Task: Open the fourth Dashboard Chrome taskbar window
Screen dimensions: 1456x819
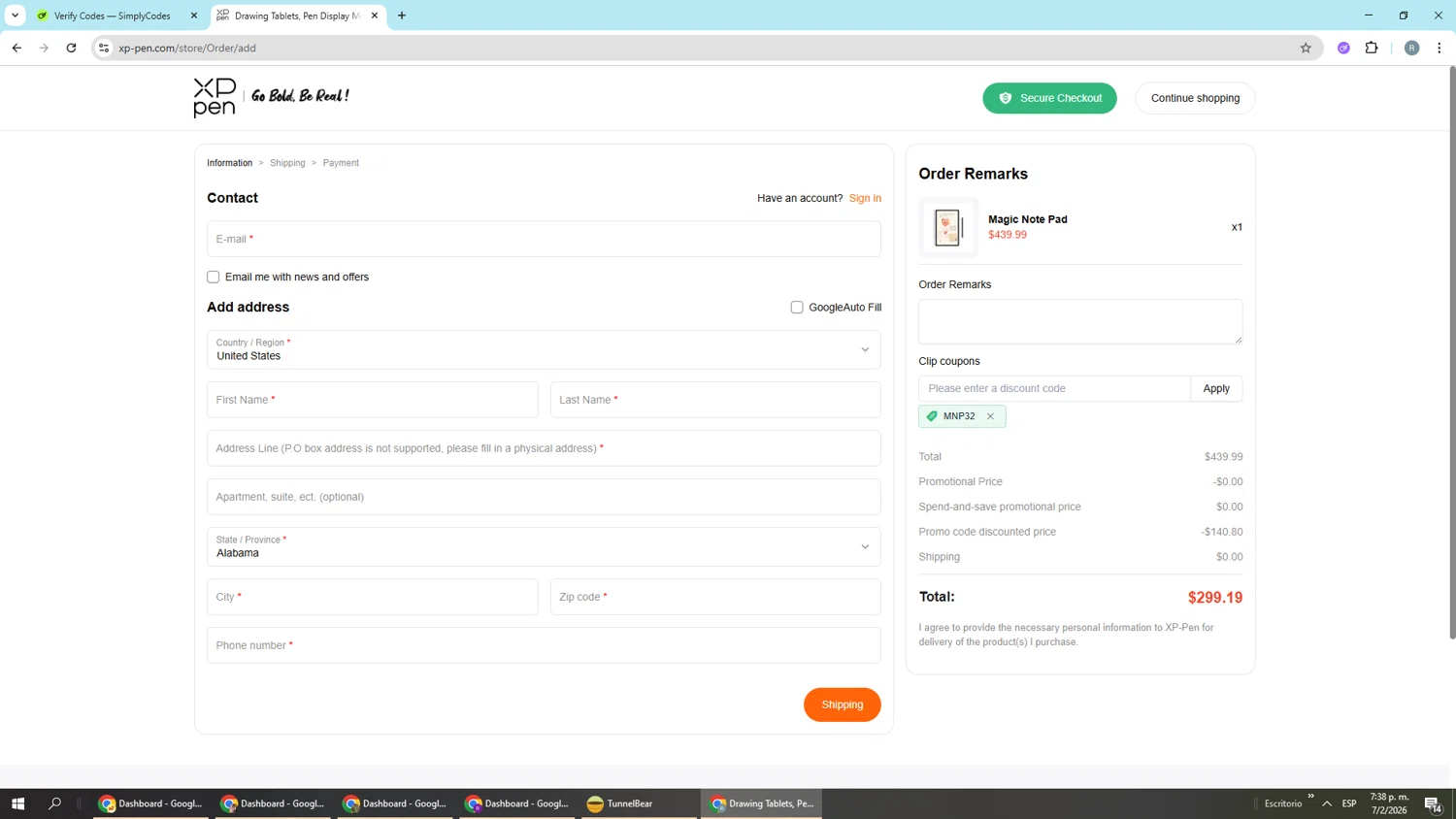Action: [x=518, y=803]
